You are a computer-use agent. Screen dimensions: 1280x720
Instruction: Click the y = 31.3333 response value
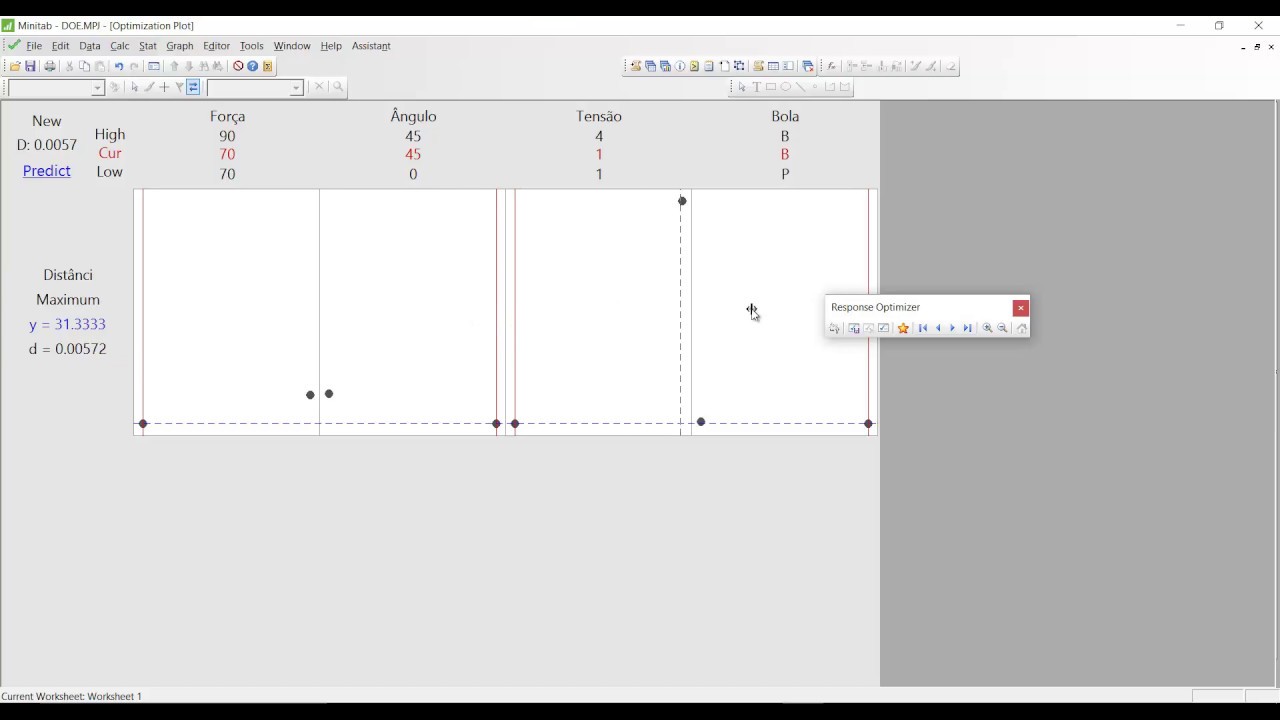(x=68, y=325)
